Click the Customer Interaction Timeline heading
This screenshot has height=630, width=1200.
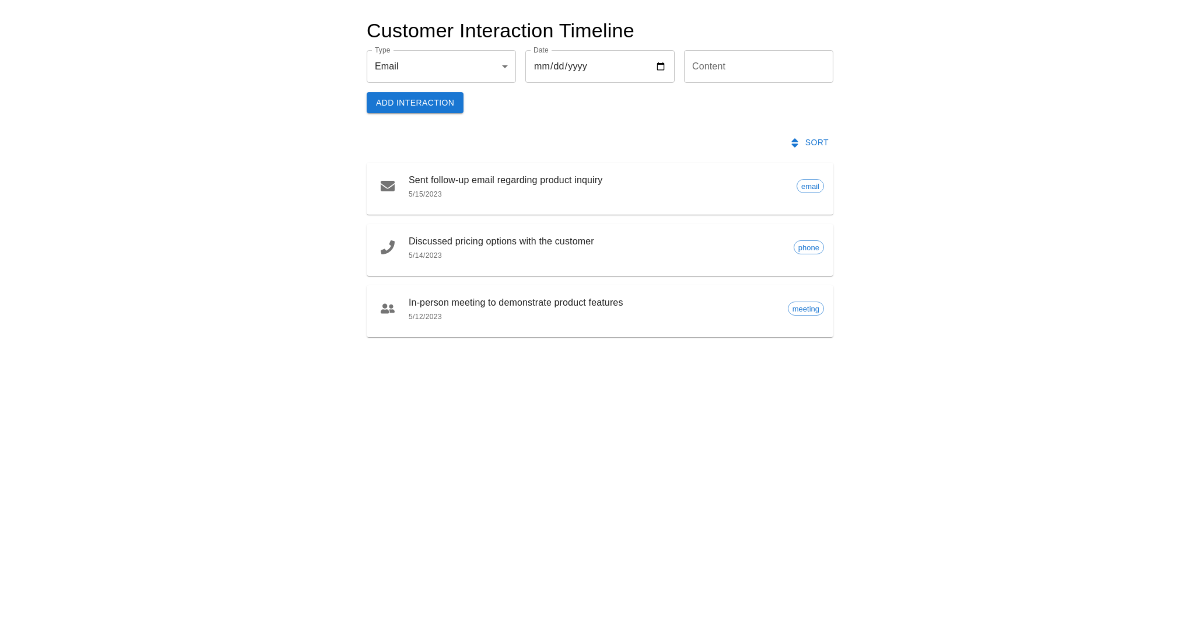pos(500,31)
